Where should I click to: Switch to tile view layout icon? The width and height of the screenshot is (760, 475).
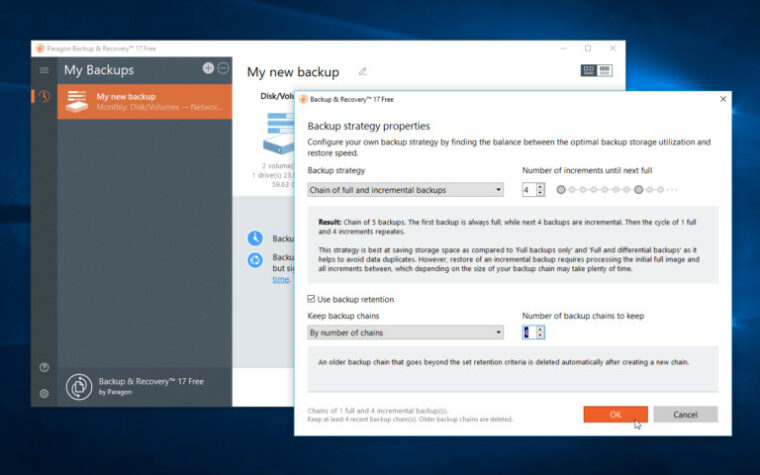(x=588, y=71)
